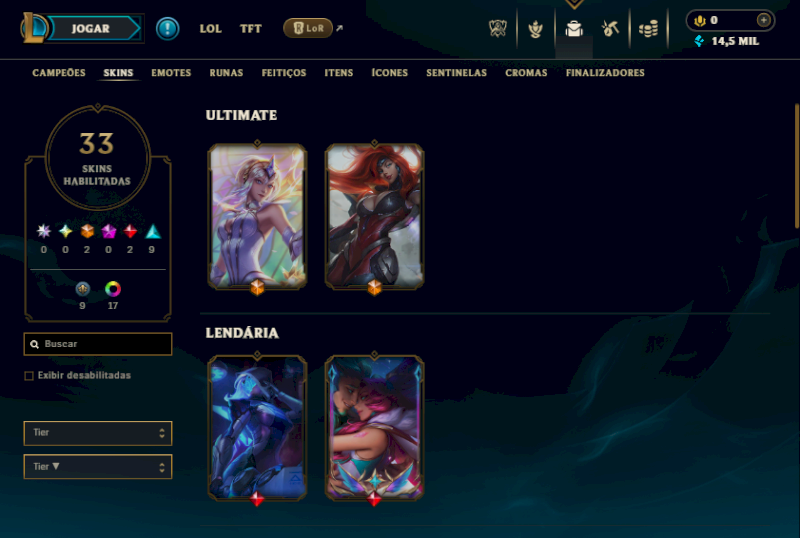Open the first Tier dropdown
Screen dimensions: 800x538
98,433
